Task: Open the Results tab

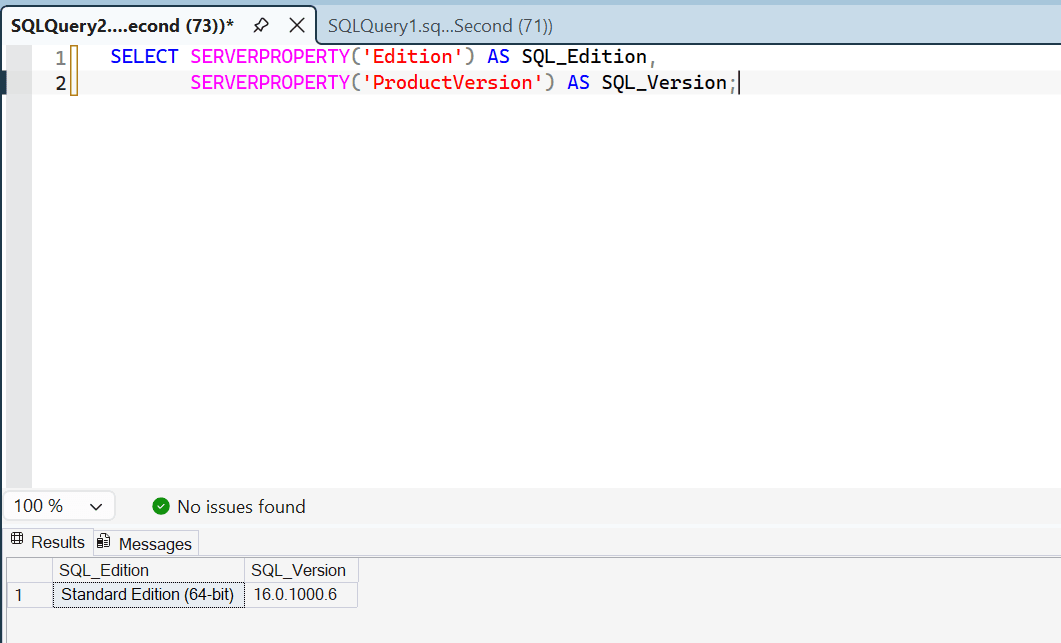Action: pyautogui.click(x=48, y=542)
